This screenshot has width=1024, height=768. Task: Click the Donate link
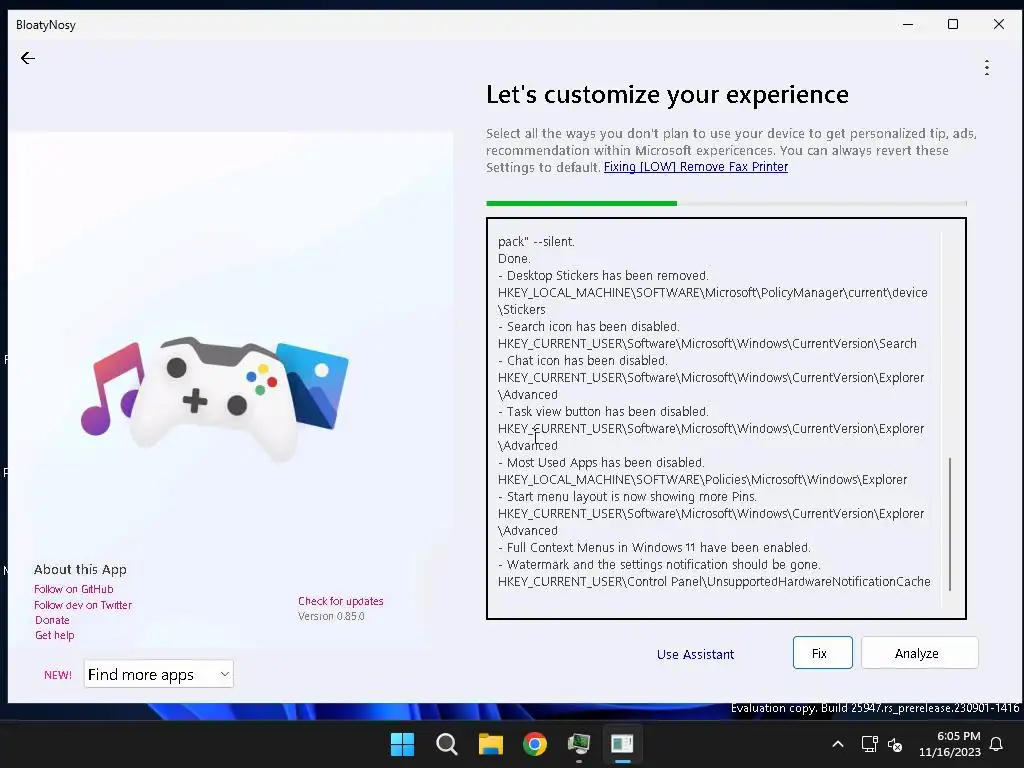pos(52,620)
